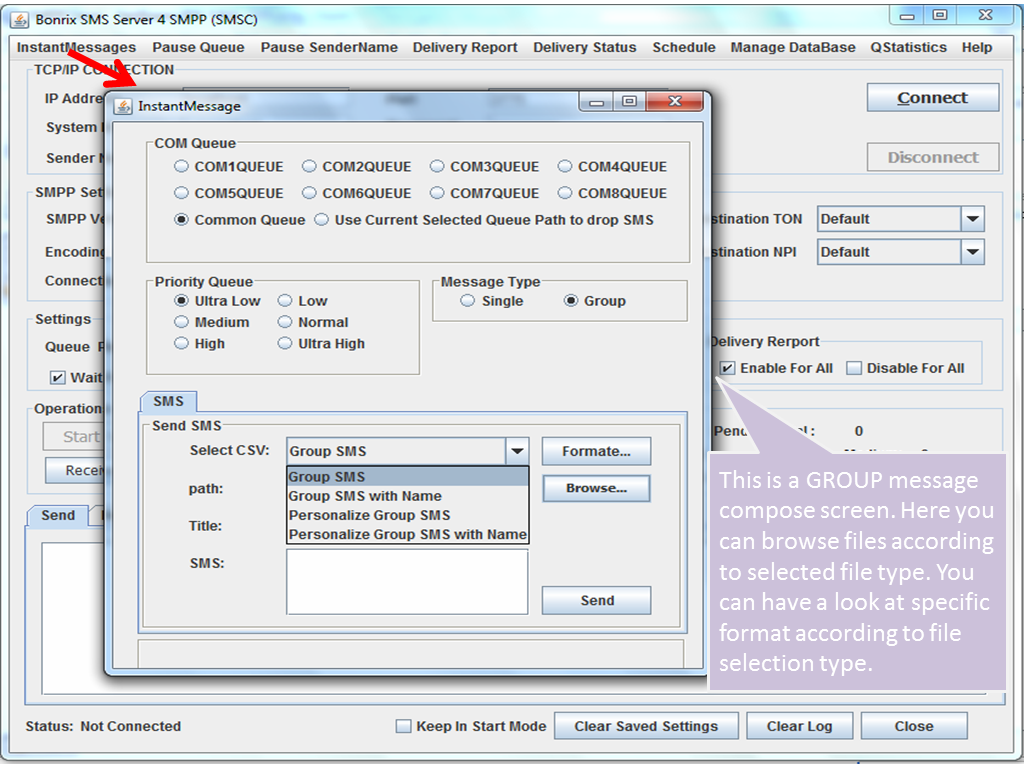Select the SMS tab in InstantMessage
This screenshot has width=1024, height=768.
click(x=168, y=402)
